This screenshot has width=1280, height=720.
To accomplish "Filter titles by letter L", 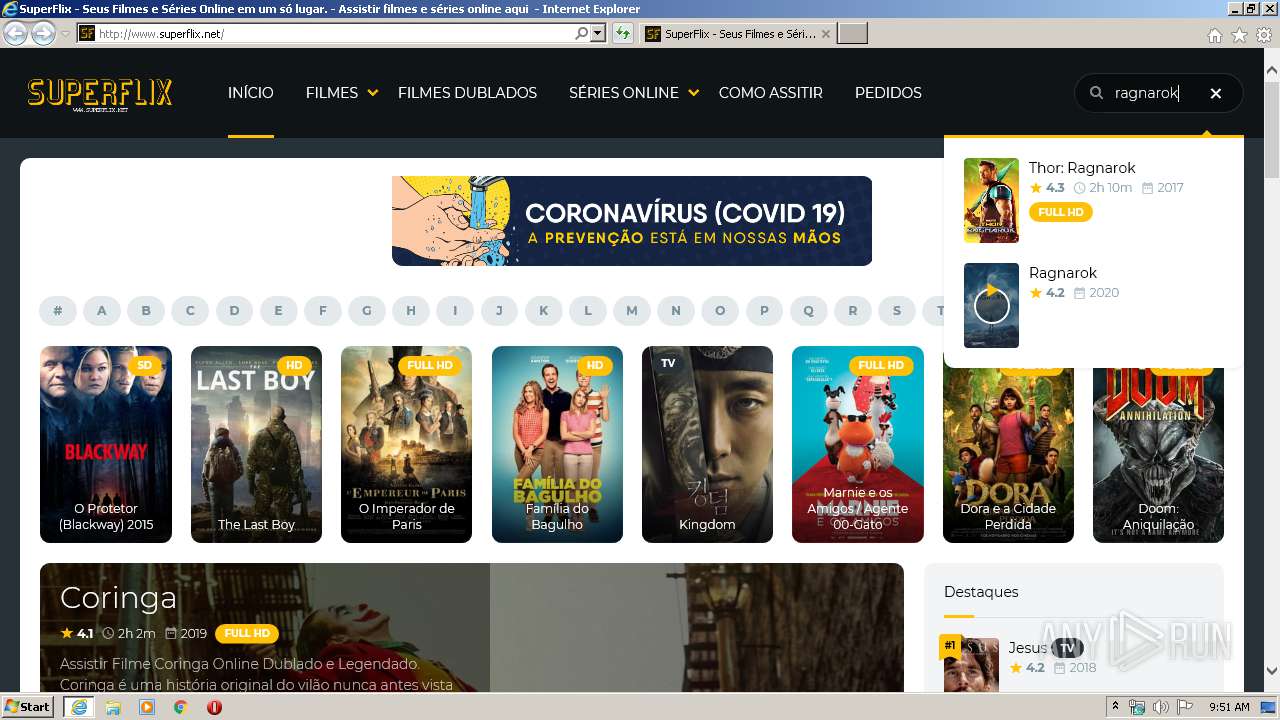I will pos(588,311).
